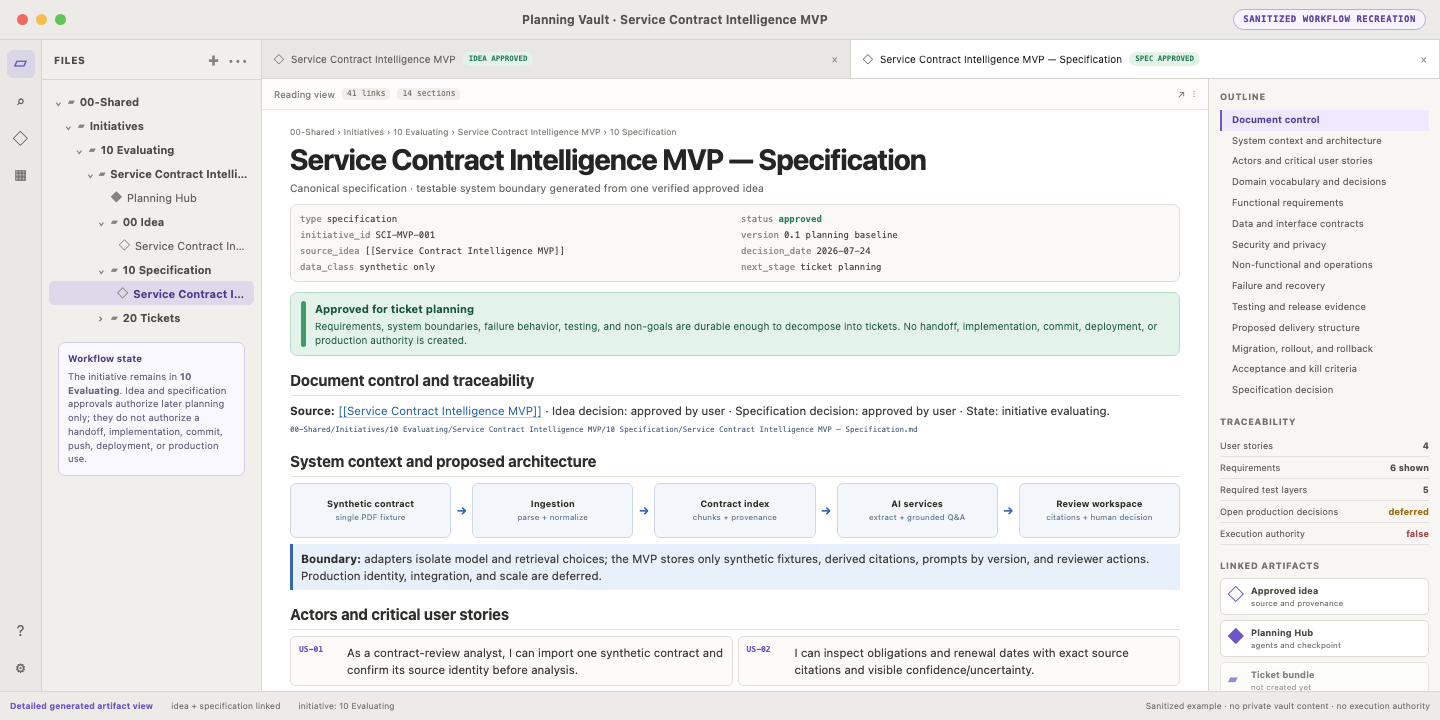Open the grid view icon in left rail

point(21,175)
